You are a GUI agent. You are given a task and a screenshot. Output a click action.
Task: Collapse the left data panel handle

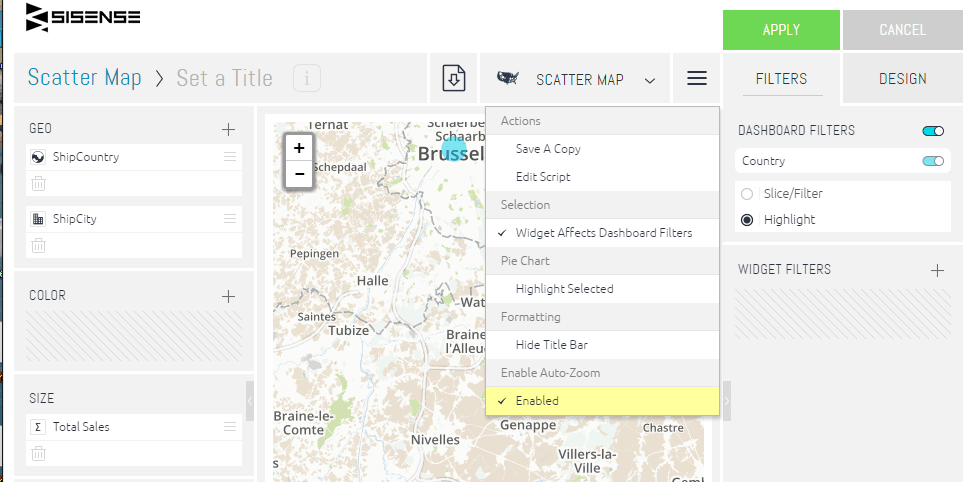pos(250,401)
